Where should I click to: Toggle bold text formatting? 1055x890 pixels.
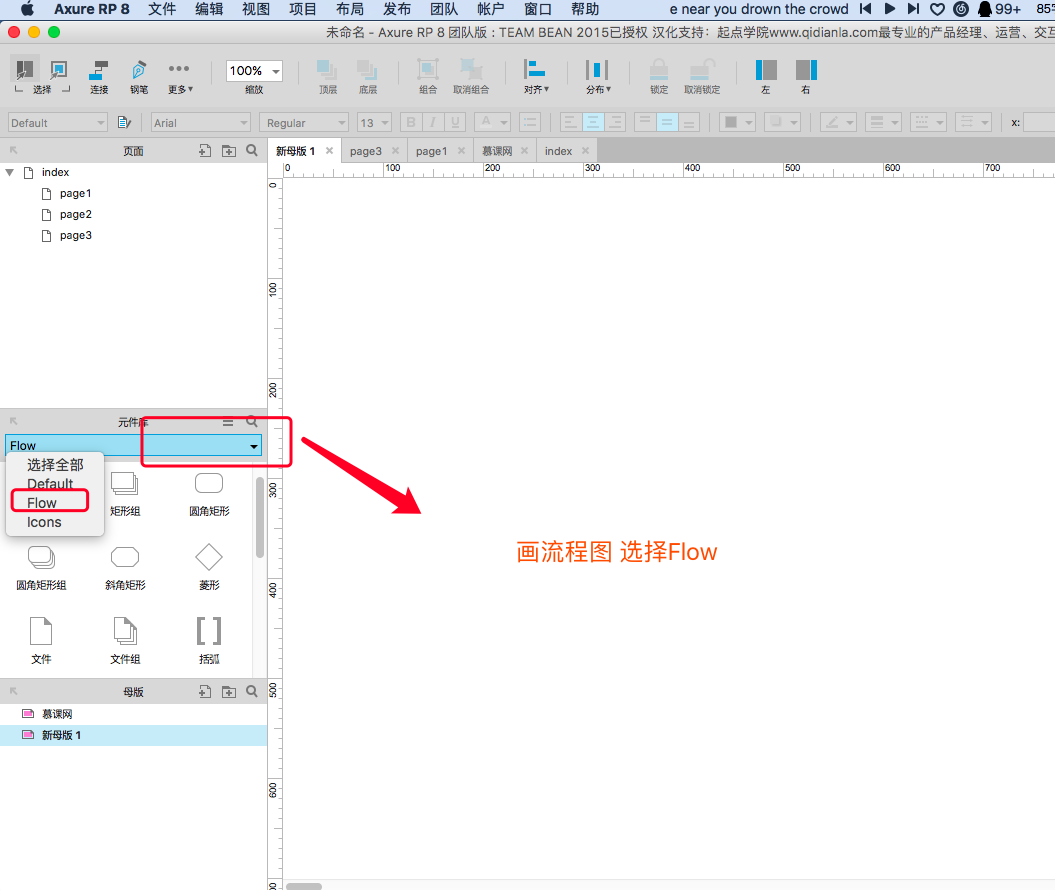[410, 122]
